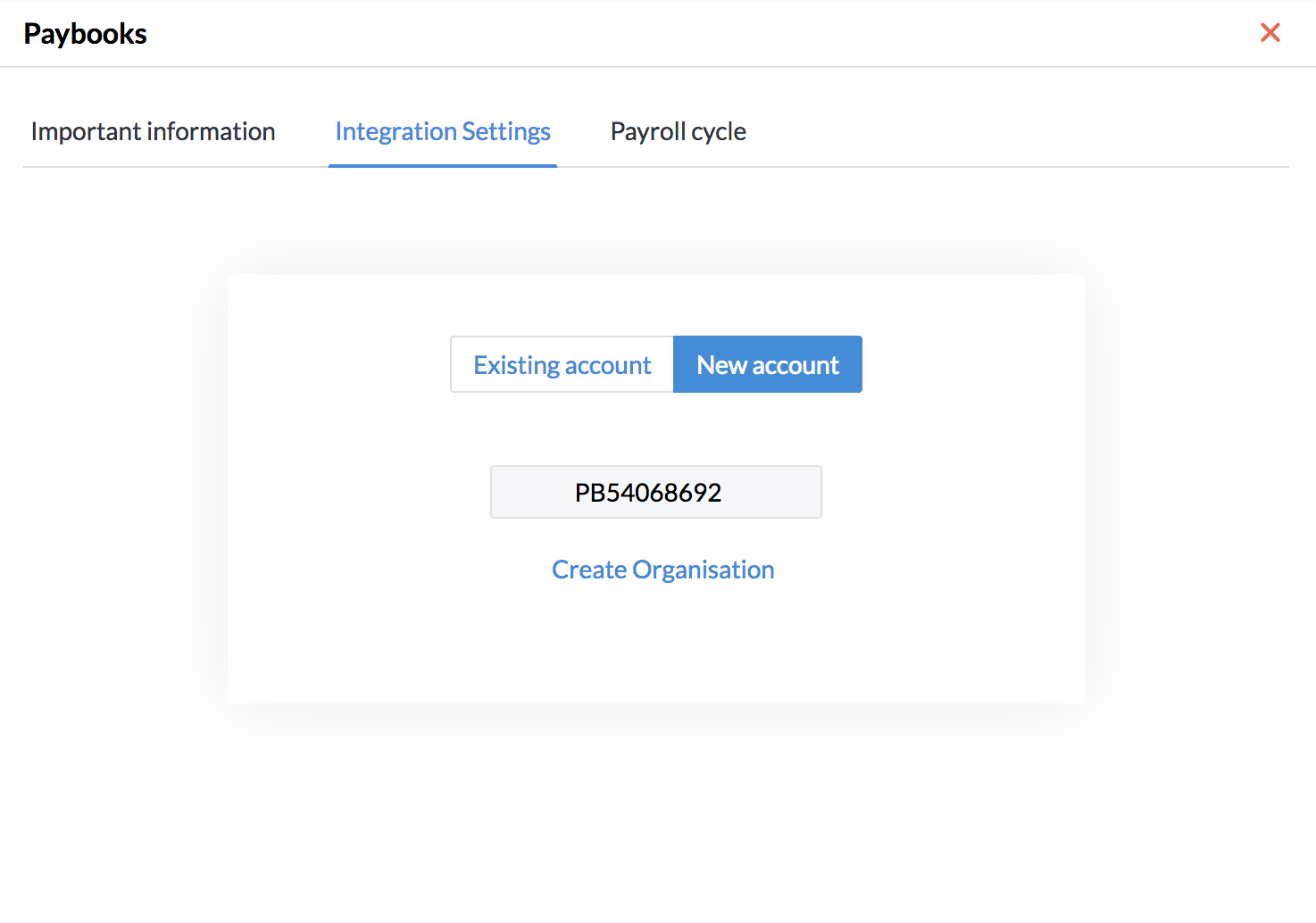1316x923 pixels.
Task: Focus the field containing PB54068692
Action: [x=655, y=492]
